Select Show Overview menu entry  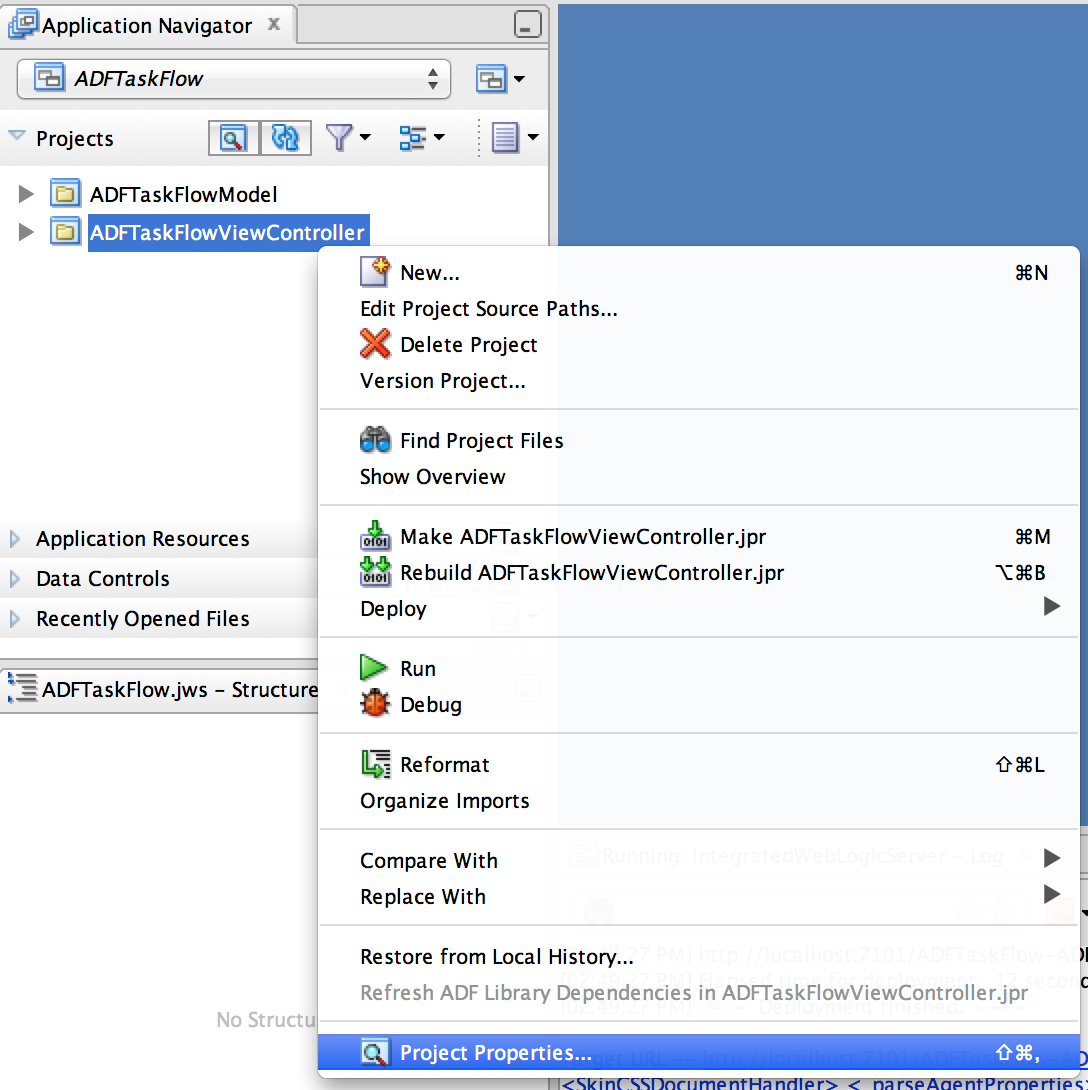click(699, 477)
